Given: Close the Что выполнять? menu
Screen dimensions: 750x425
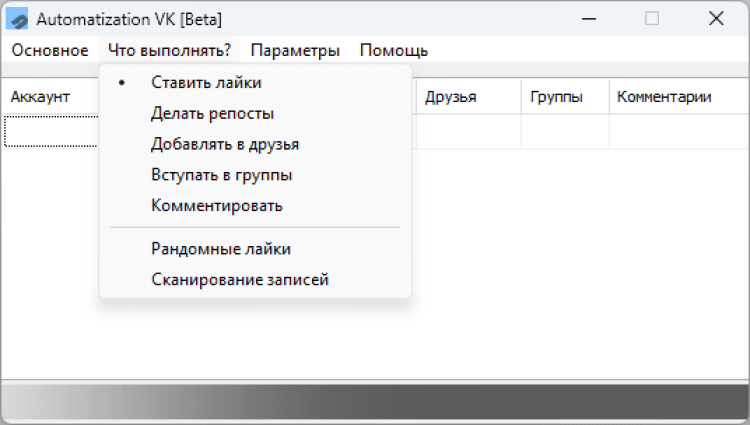Looking at the screenshot, I should (169, 50).
